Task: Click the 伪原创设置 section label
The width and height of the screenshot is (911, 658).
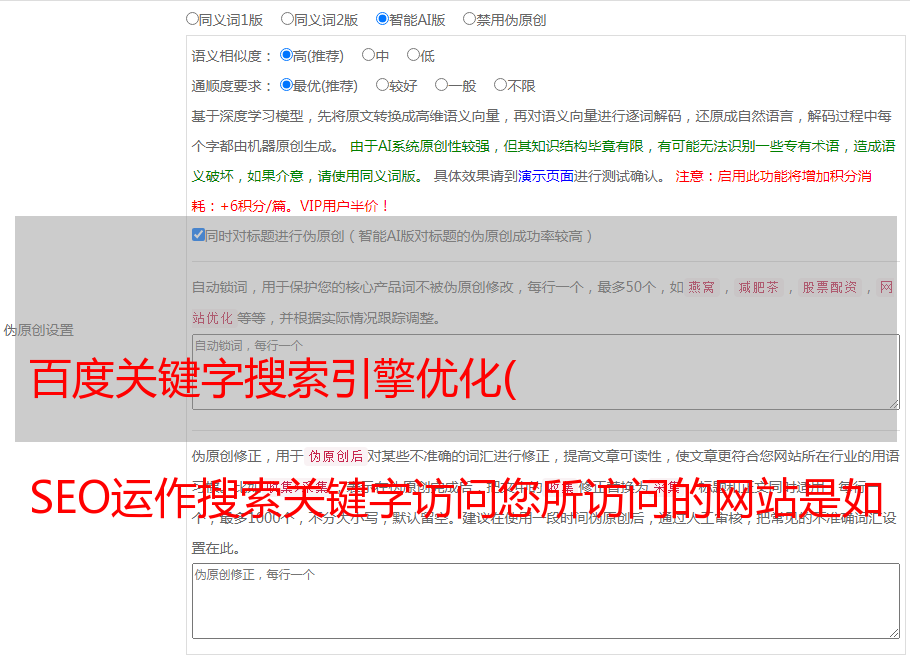Action: tap(38, 330)
